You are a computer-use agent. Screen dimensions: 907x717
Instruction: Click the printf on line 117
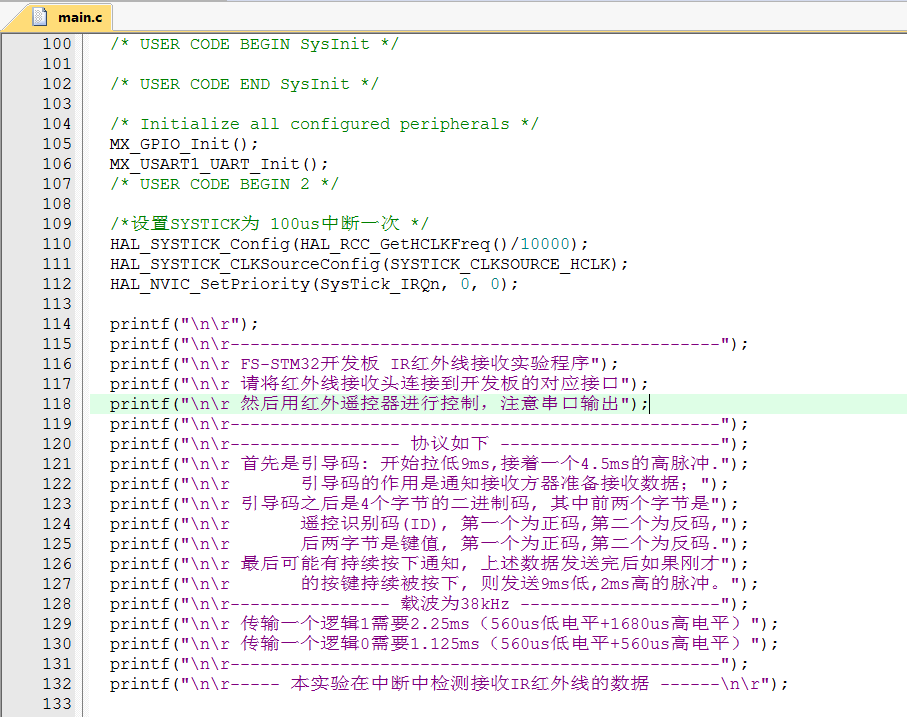tap(379, 384)
